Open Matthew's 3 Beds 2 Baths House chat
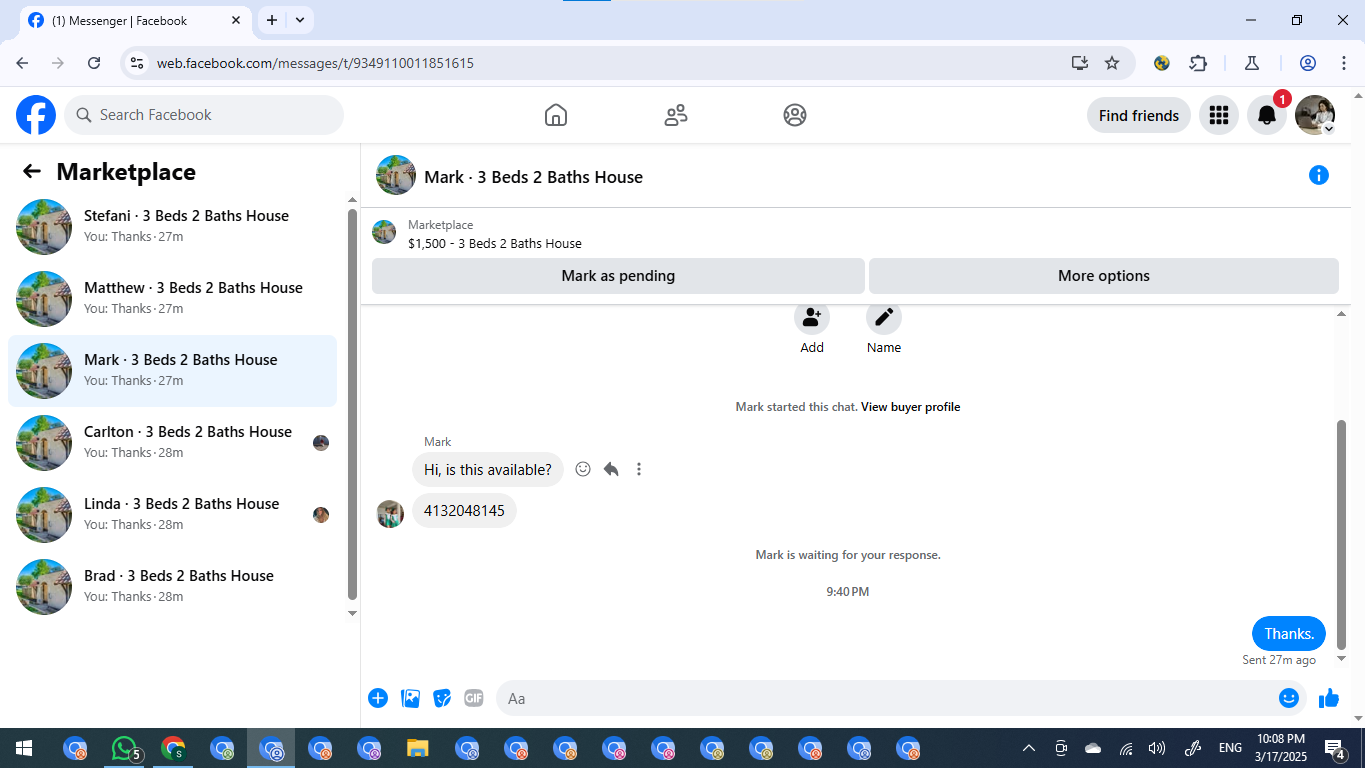Viewport: 1365px width, 768px height. pyautogui.click(x=173, y=299)
